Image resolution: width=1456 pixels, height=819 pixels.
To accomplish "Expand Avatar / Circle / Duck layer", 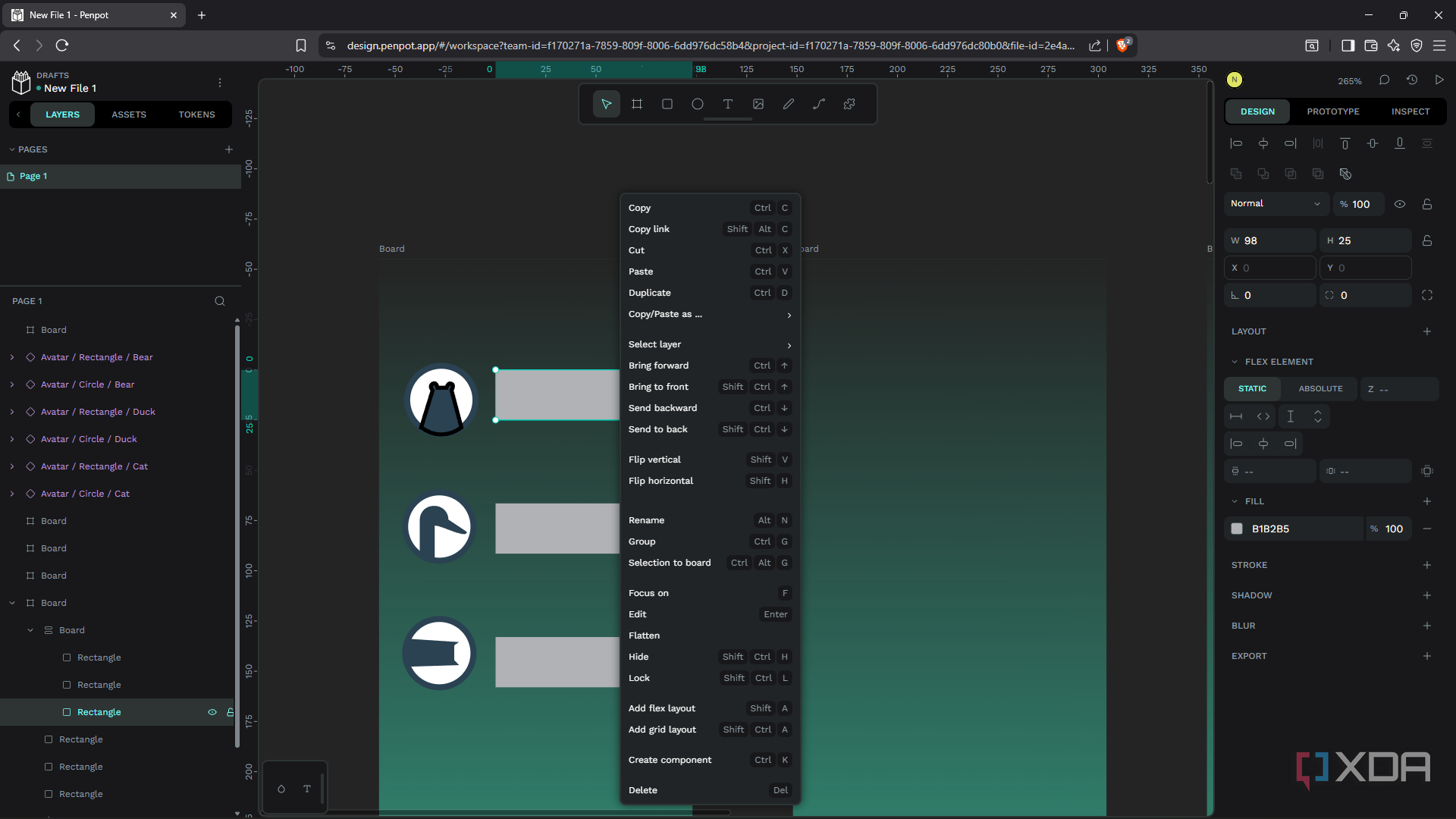I will [12, 439].
